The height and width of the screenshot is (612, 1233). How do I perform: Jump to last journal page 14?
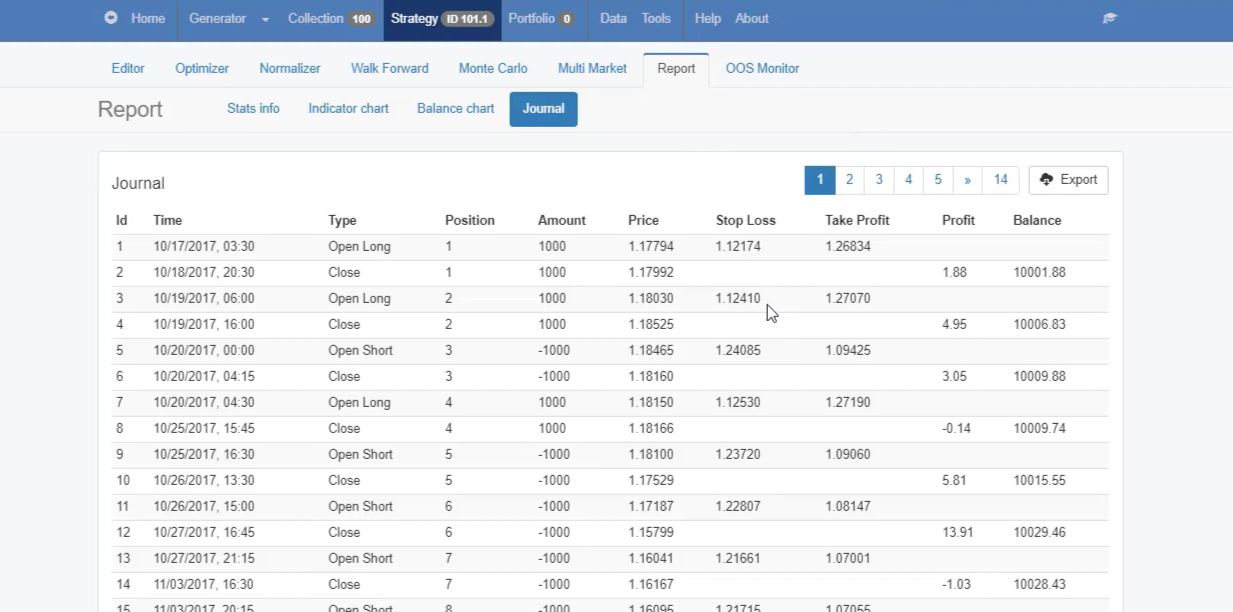[x=1000, y=180]
